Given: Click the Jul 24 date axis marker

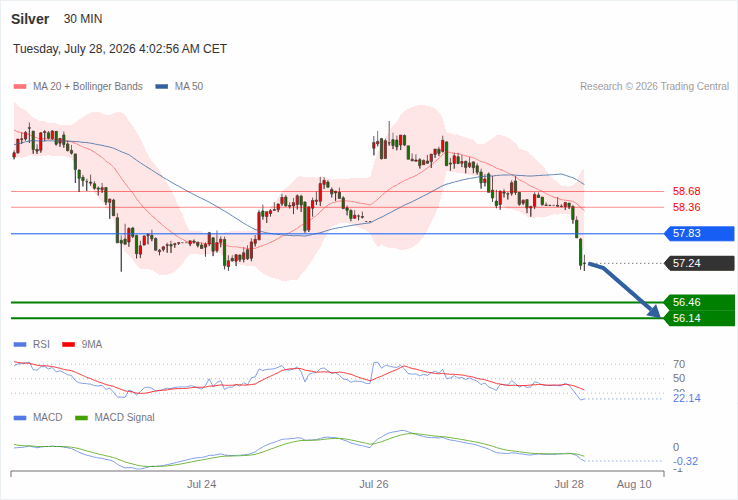Looking at the screenshot, I should click(201, 484).
